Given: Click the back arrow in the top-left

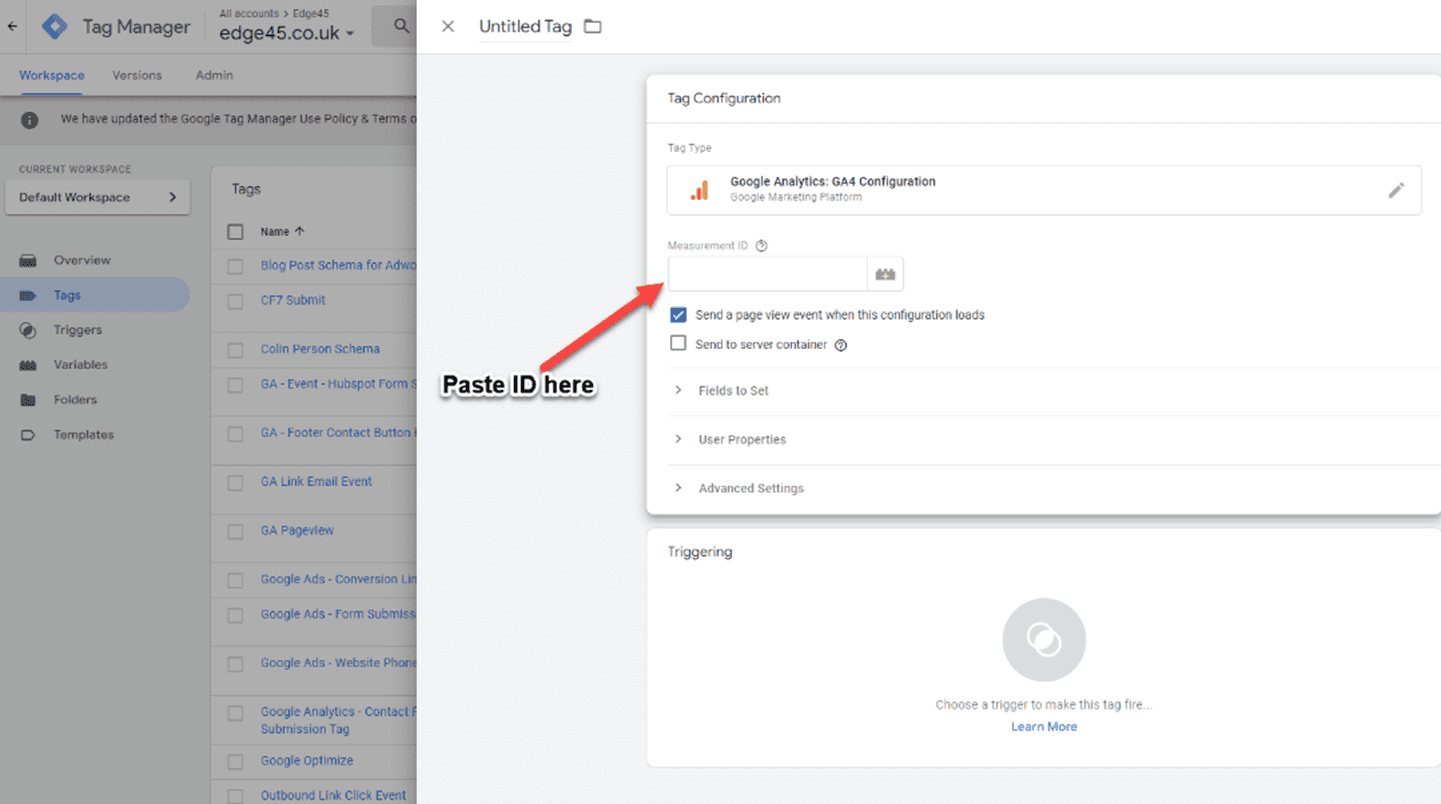Looking at the screenshot, I should pyautogui.click(x=12, y=27).
